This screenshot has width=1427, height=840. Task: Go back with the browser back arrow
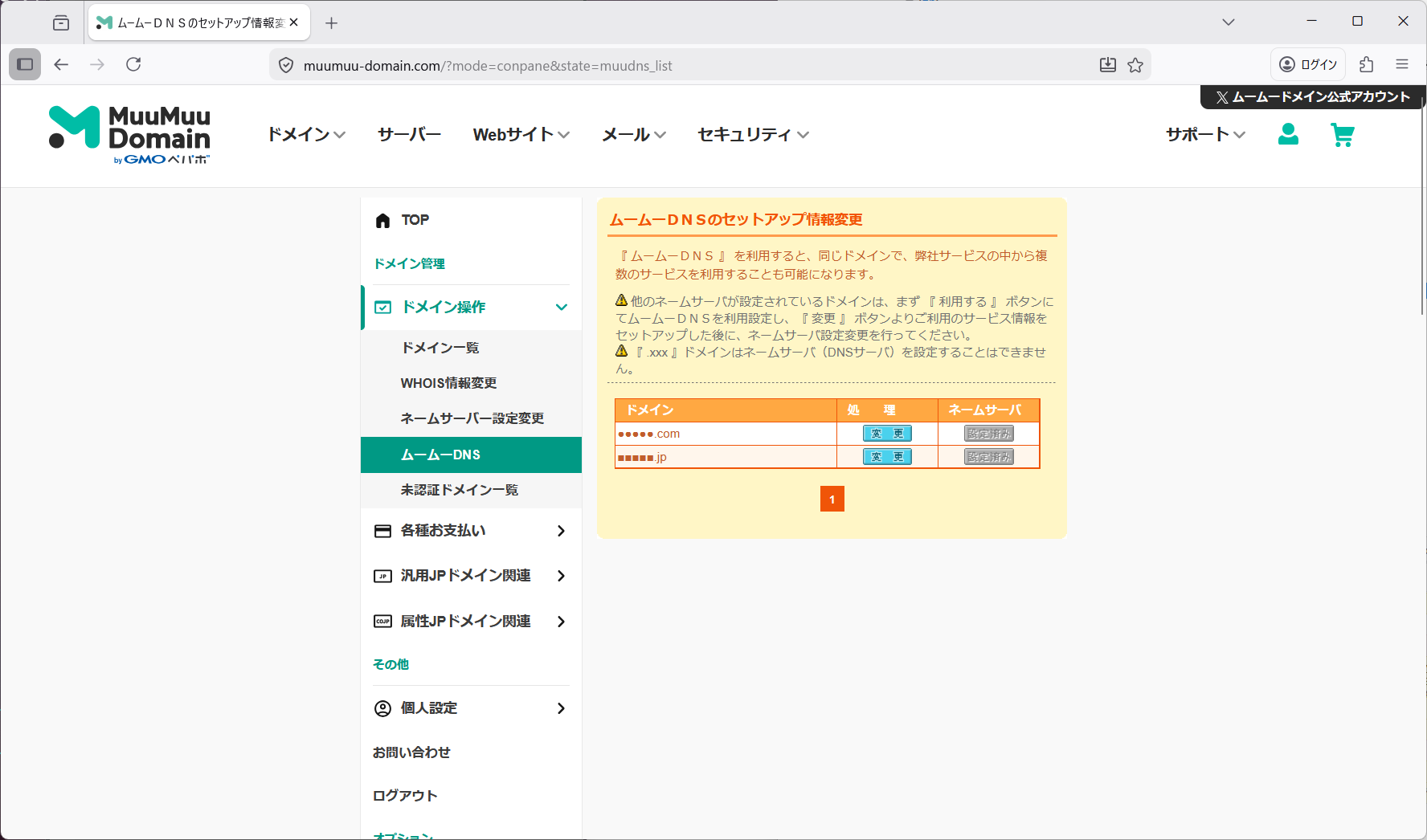[x=62, y=64]
